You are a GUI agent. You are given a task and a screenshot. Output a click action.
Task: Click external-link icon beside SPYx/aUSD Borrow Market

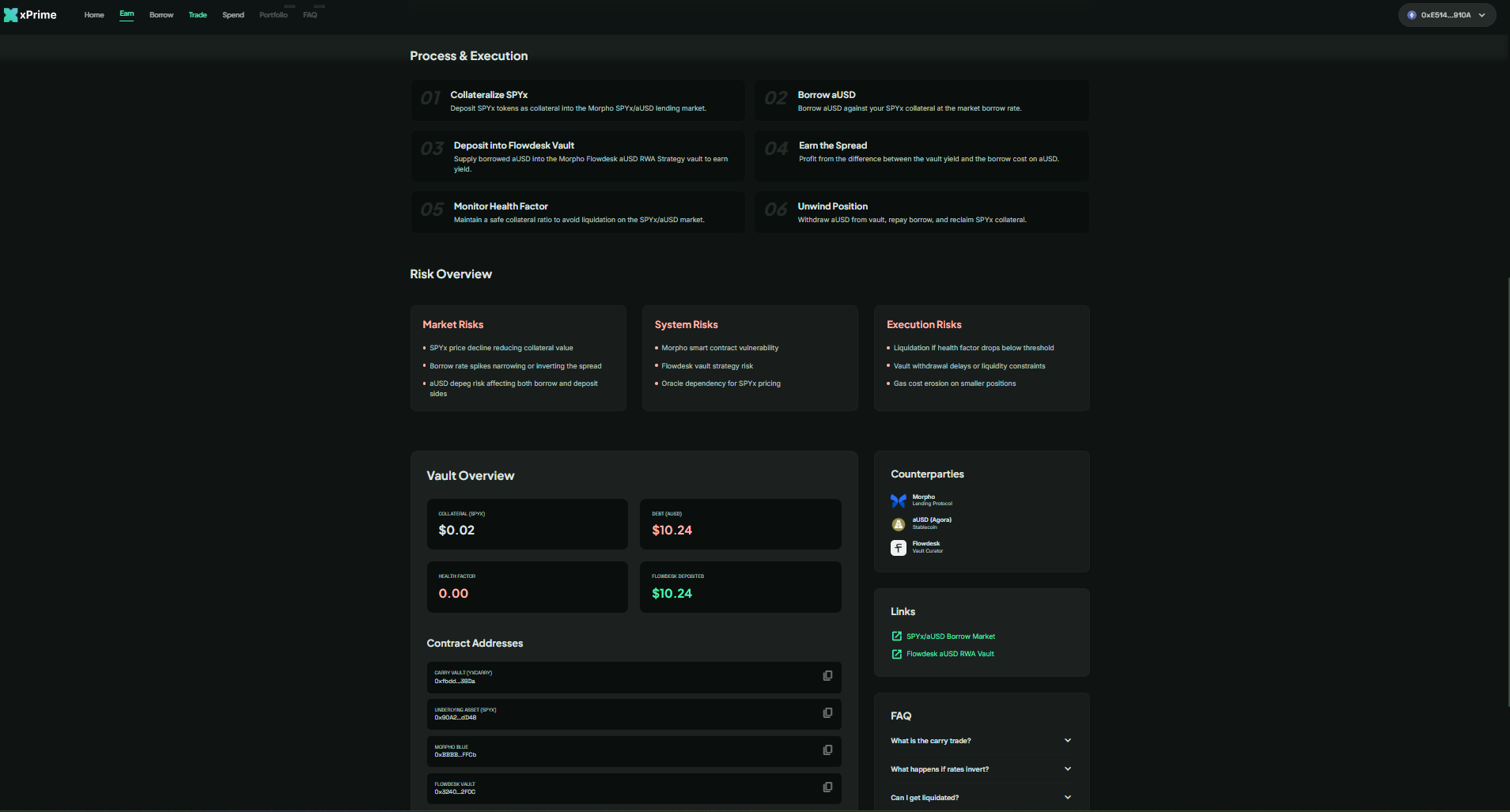point(897,636)
